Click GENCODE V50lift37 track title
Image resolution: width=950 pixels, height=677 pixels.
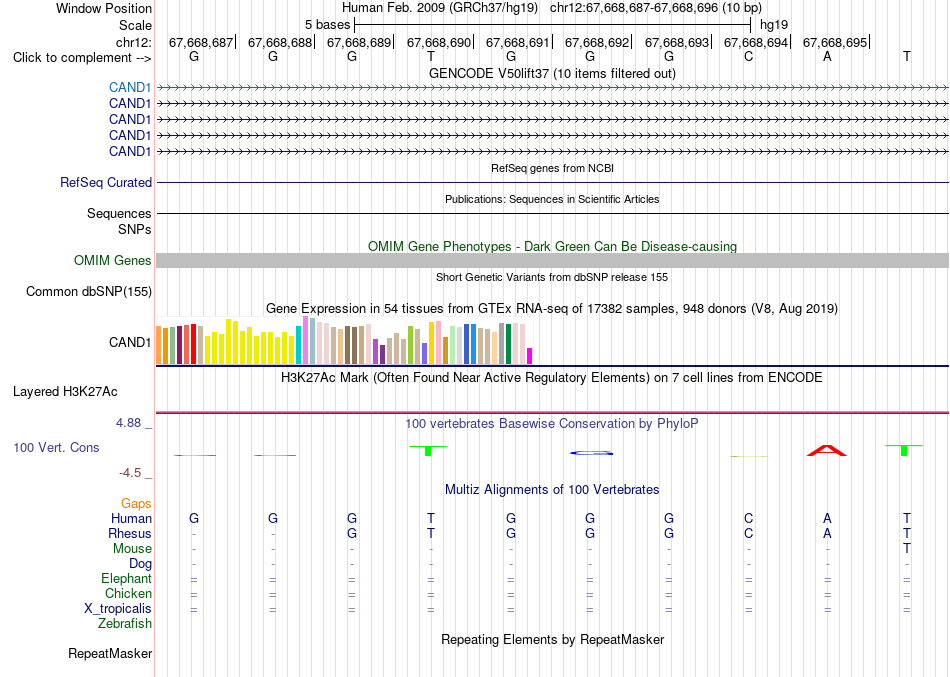552,73
